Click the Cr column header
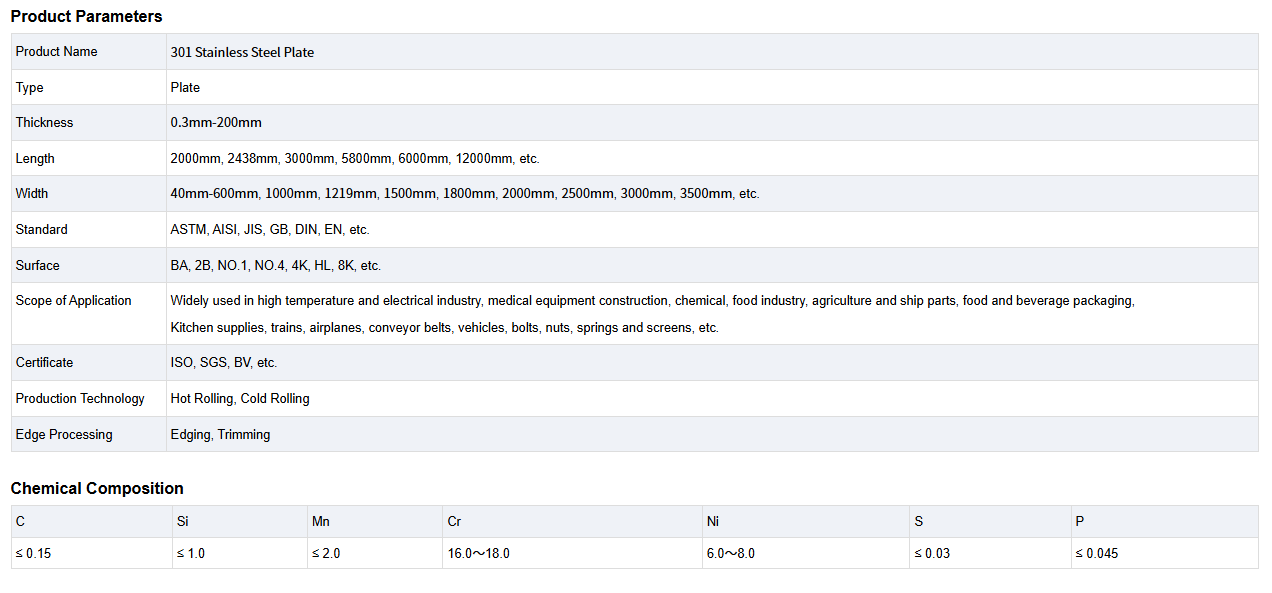The image size is (1272, 593). [455, 521]
